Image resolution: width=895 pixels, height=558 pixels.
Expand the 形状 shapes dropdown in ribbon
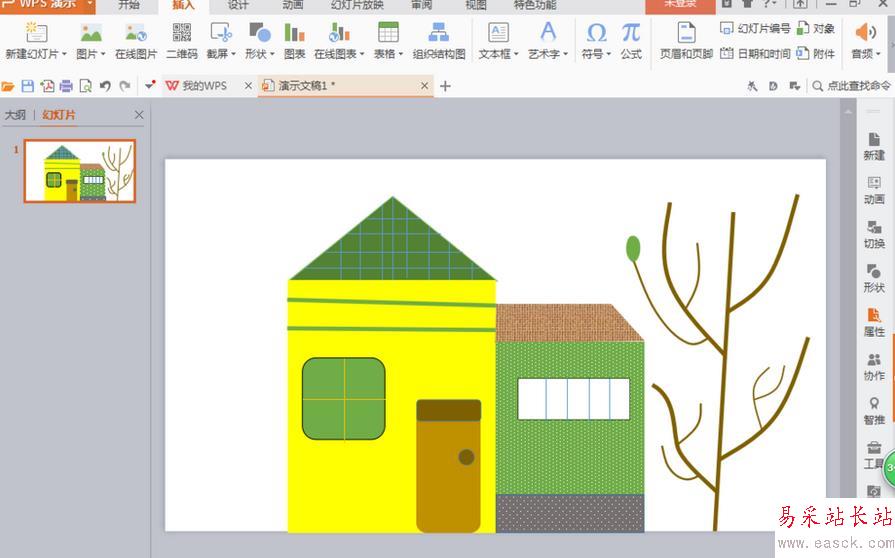pos(272,54)
